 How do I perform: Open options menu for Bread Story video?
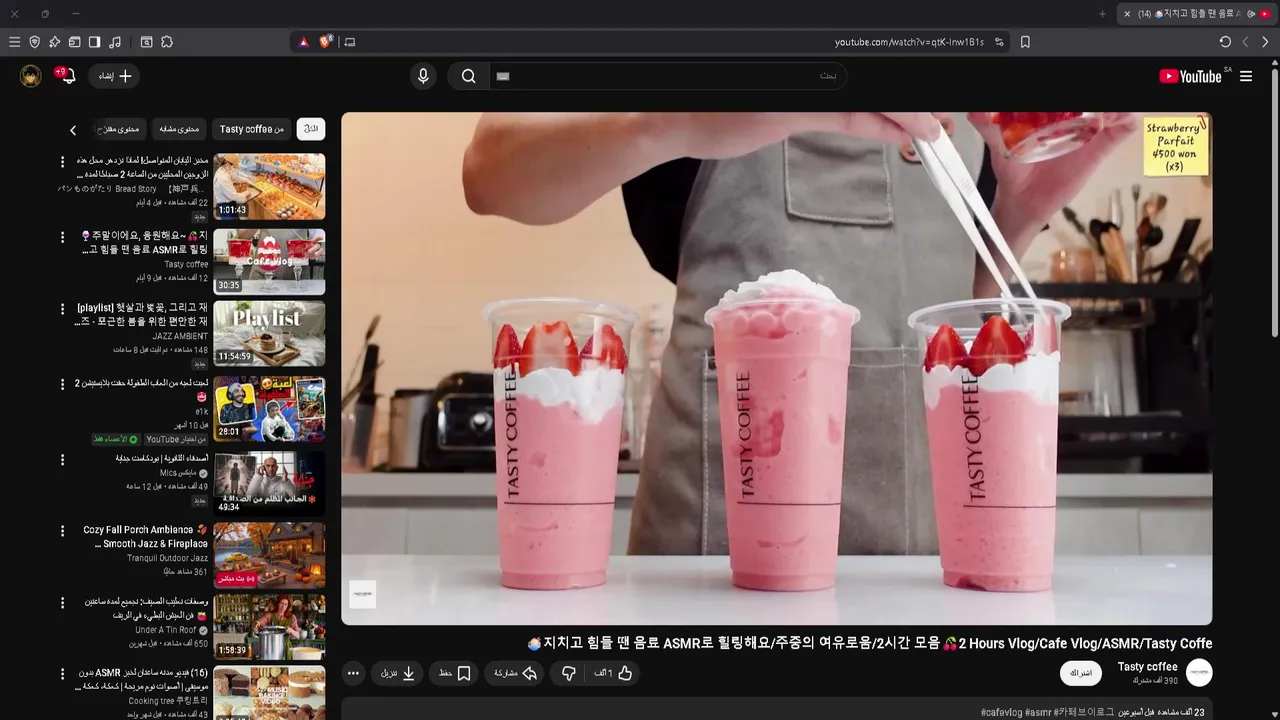pyautogui.click(x=62, y=162)
